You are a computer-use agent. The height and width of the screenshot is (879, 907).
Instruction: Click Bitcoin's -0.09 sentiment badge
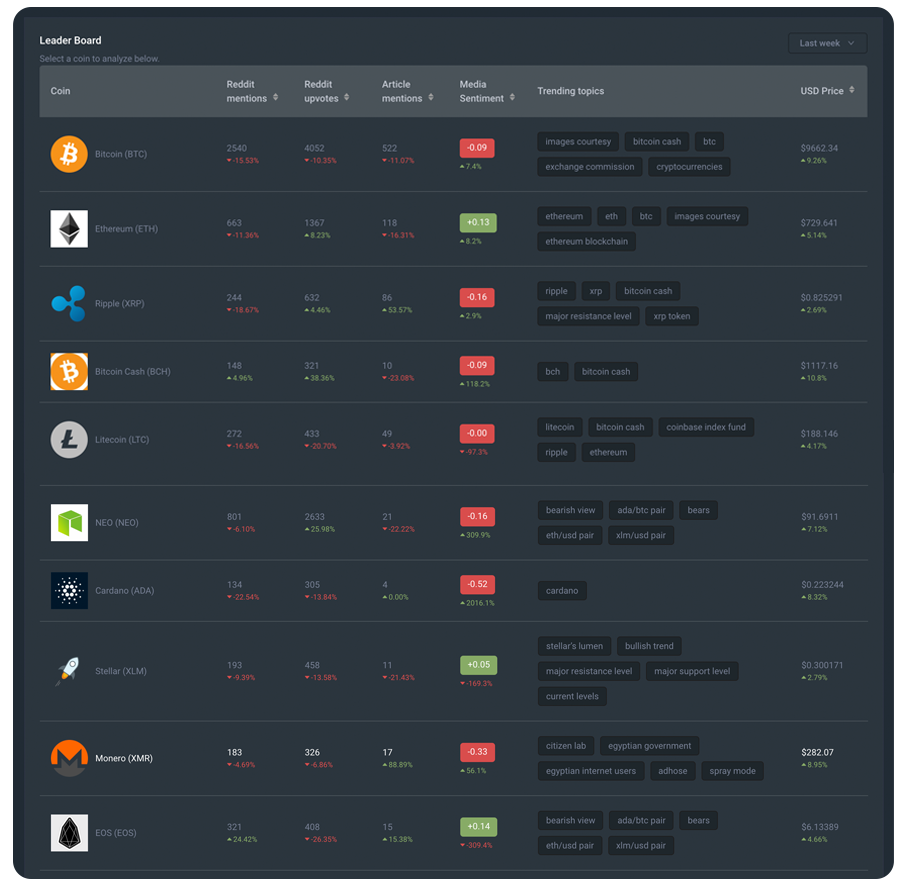477,148
